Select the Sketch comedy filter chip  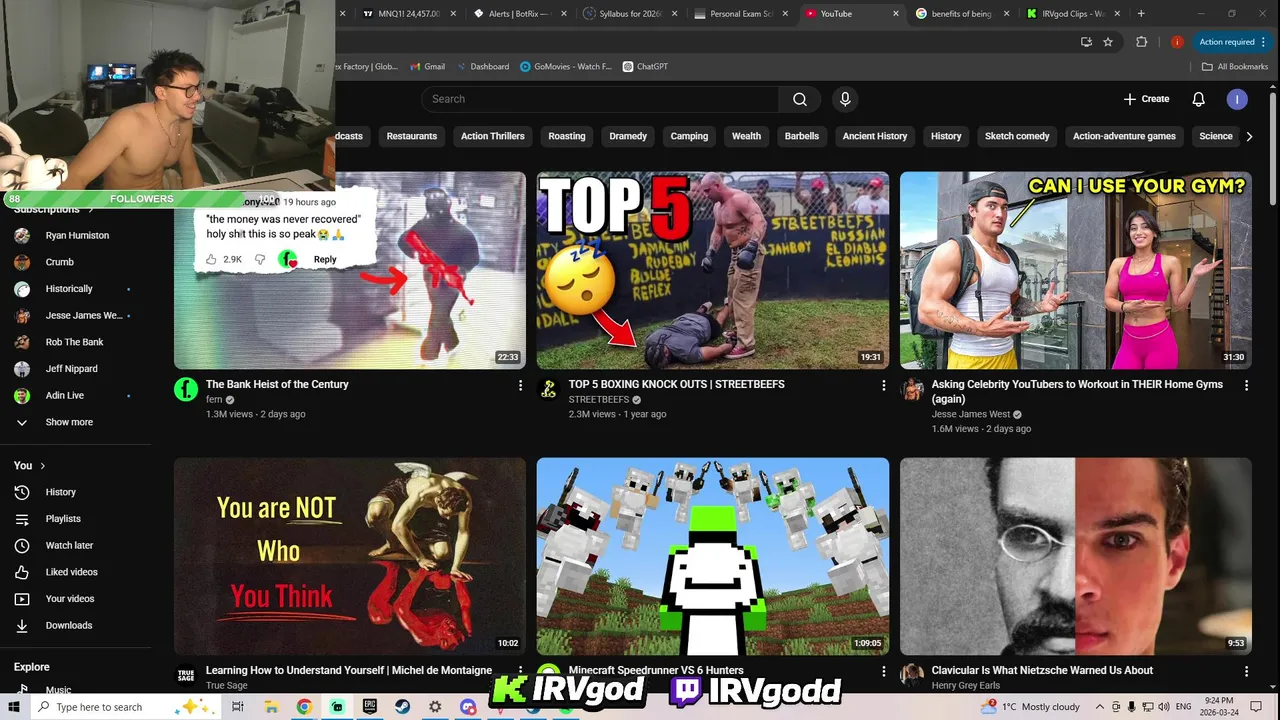1017,136
